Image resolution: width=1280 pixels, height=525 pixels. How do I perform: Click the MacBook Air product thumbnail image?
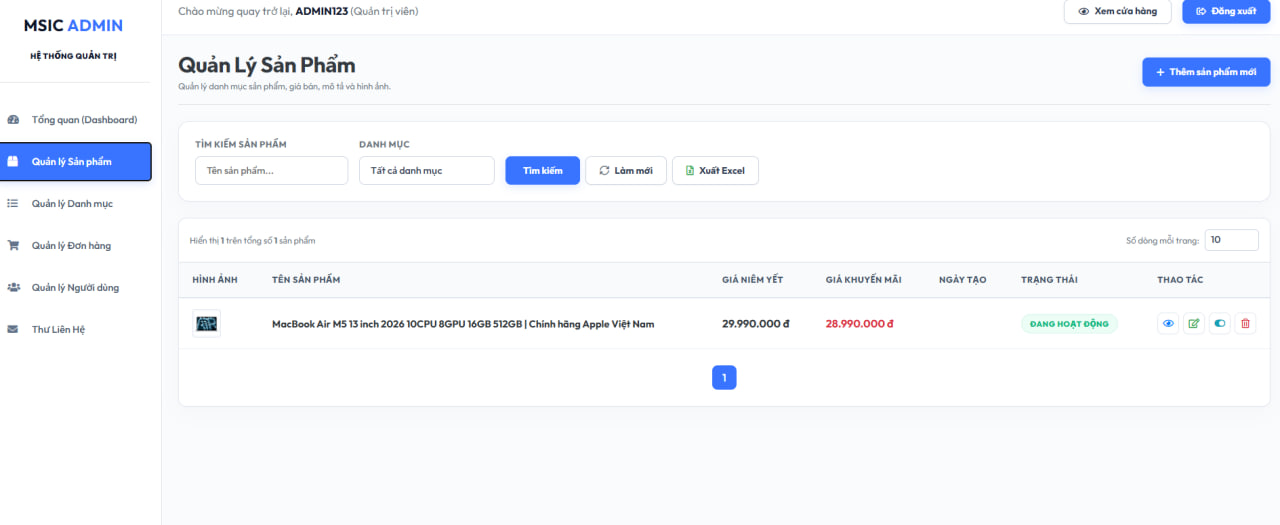(206, 323)
